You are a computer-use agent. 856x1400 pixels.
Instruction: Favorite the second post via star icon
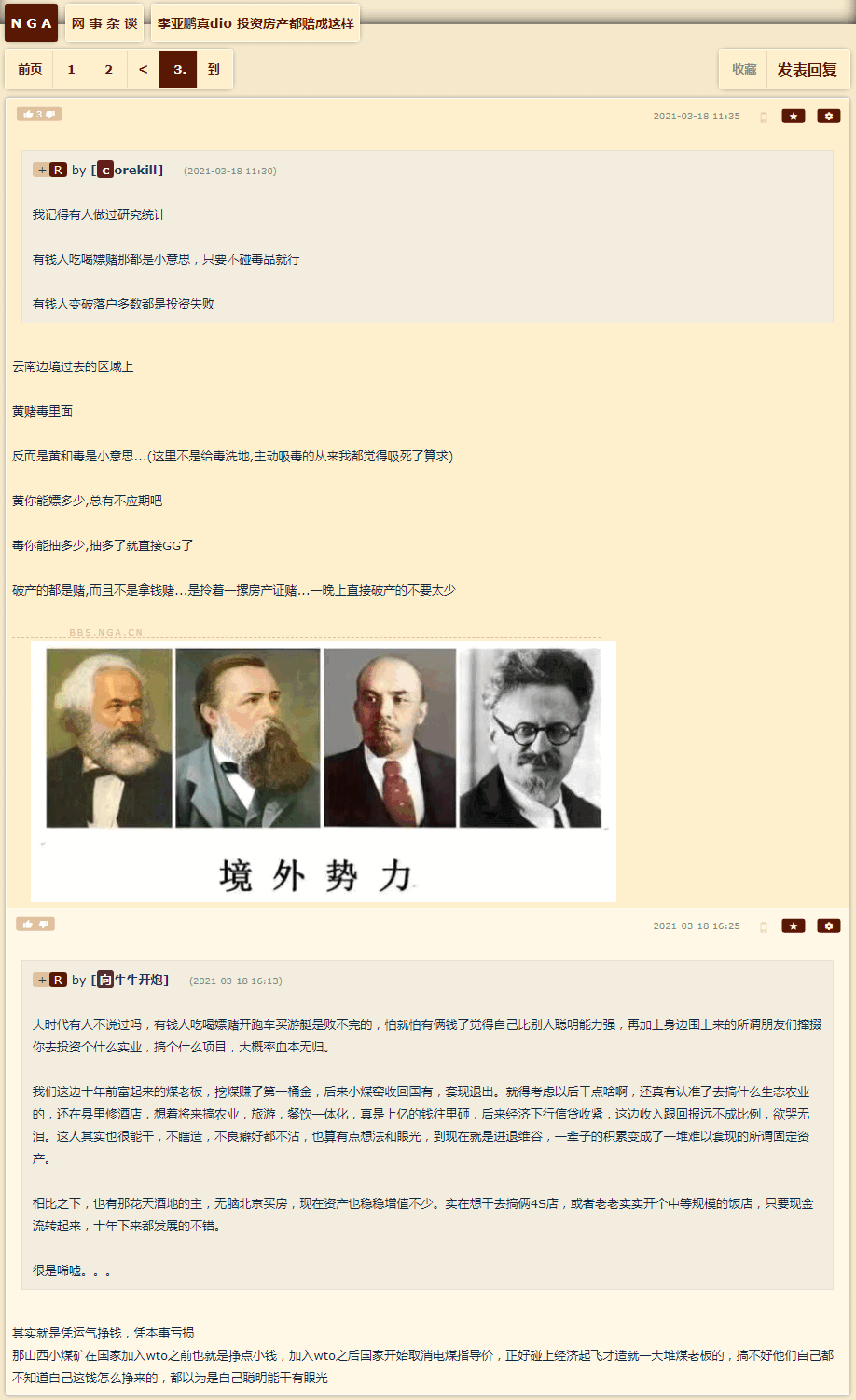click(794, 926)
